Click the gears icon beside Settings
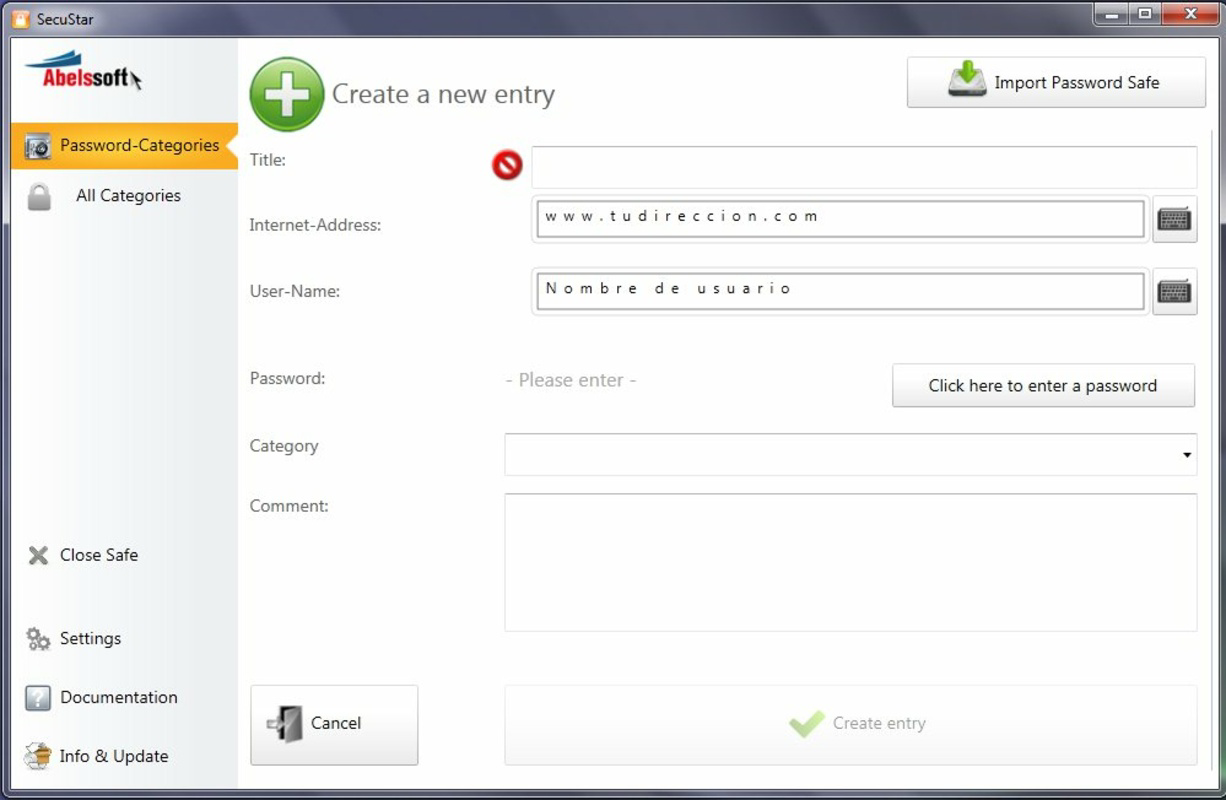This screenshot has height=800, width=1226. pyautogui.click(x=38, y=639)
